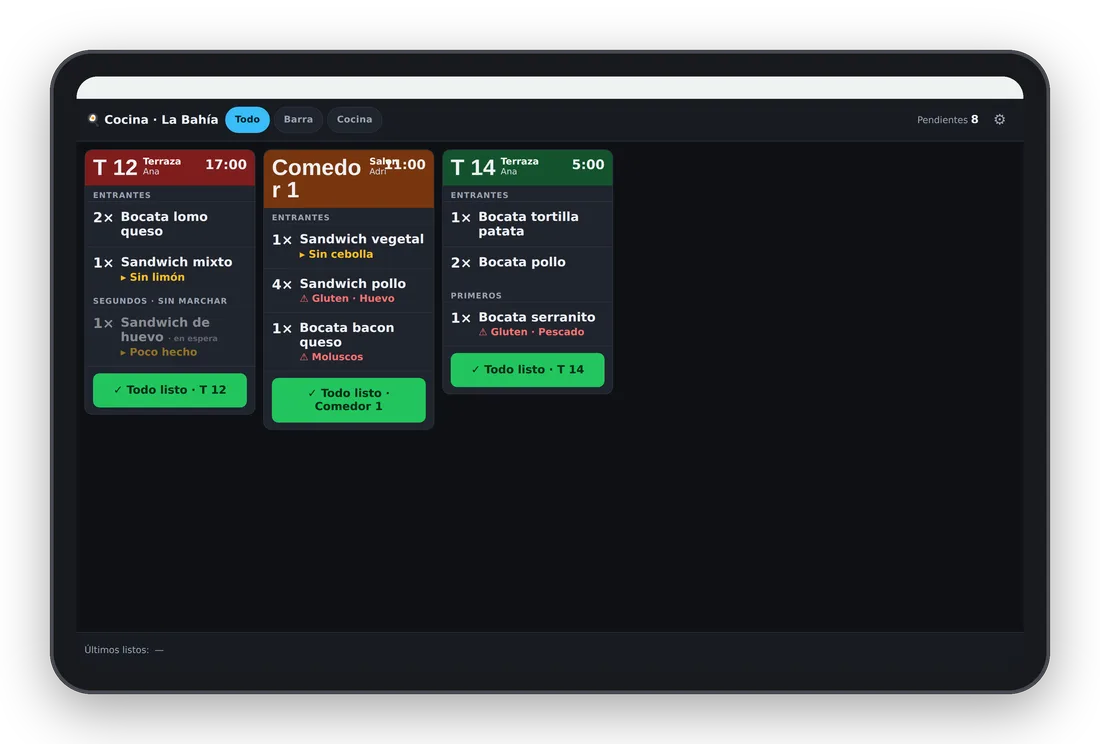This screenshot has height=744, width=1100.
Task: Click the Primeros section label on T 14
Action: click(476, 296)
